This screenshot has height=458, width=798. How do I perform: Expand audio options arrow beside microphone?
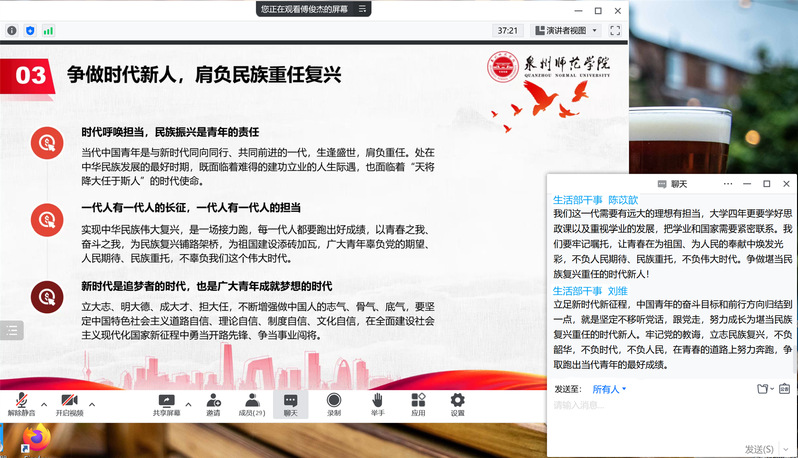(x=43, y=404)
